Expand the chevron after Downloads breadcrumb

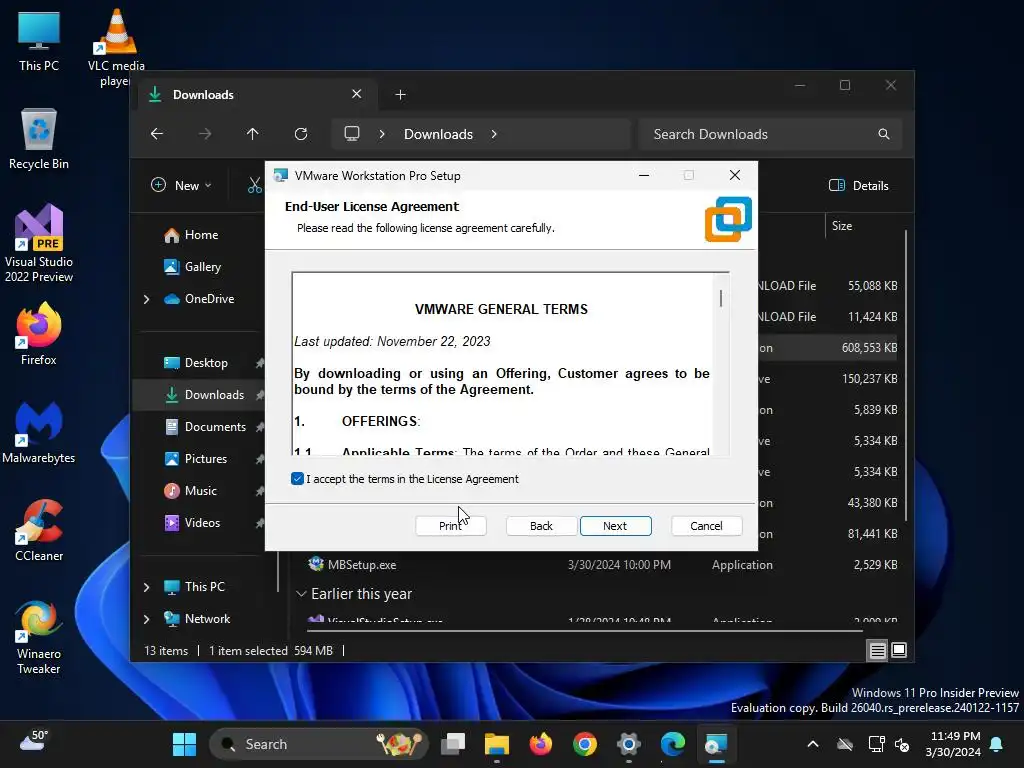pyautogui.click(x=494, y=134)
